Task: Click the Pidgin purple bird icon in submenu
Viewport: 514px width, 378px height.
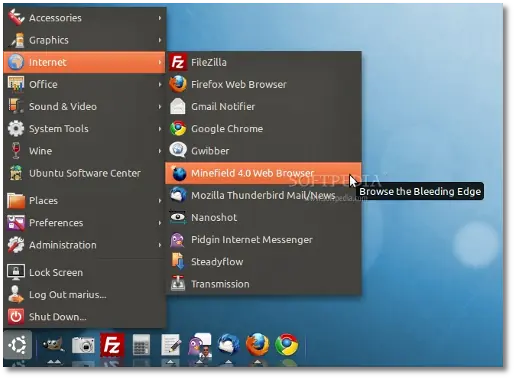Action: coord(177,240)
